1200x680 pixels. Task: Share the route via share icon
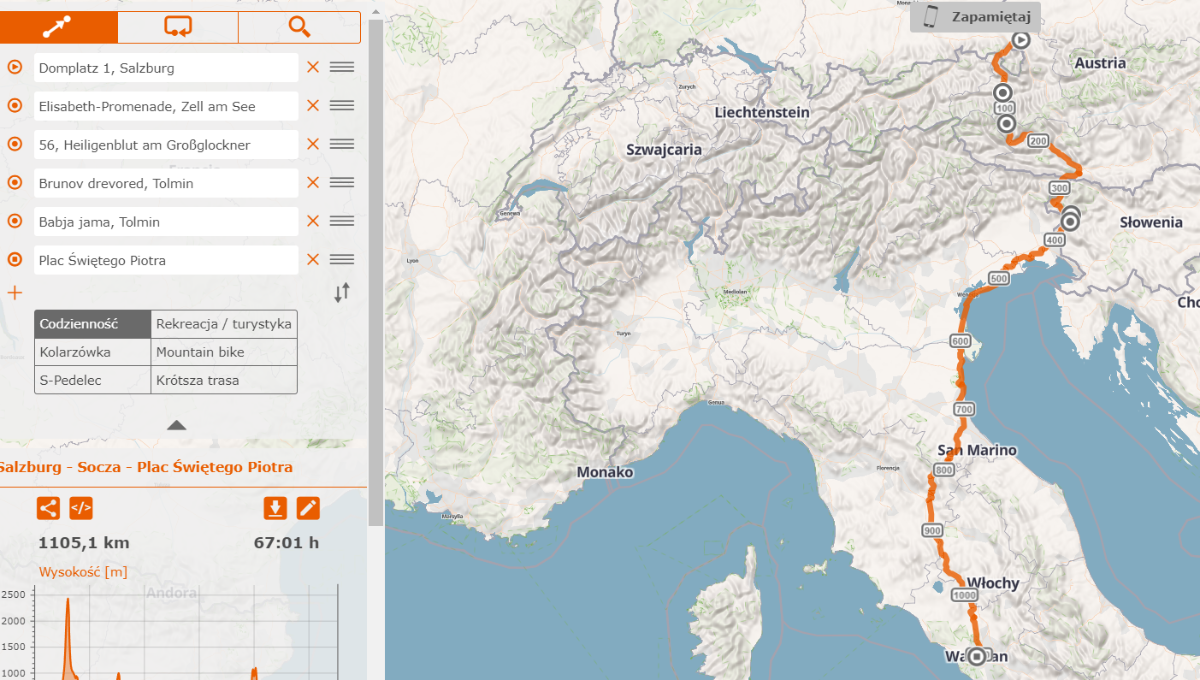[x=48, y=508]
